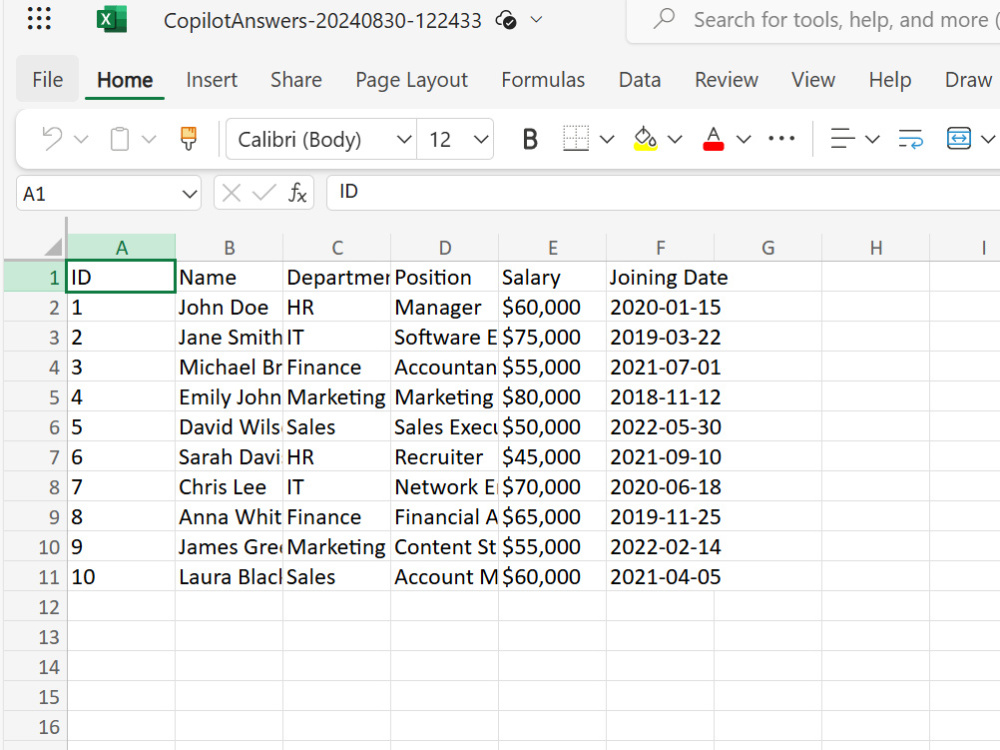Confirm formula entry checkmark icon
The width and height of the screenshot is (1000, 750).
264,193
